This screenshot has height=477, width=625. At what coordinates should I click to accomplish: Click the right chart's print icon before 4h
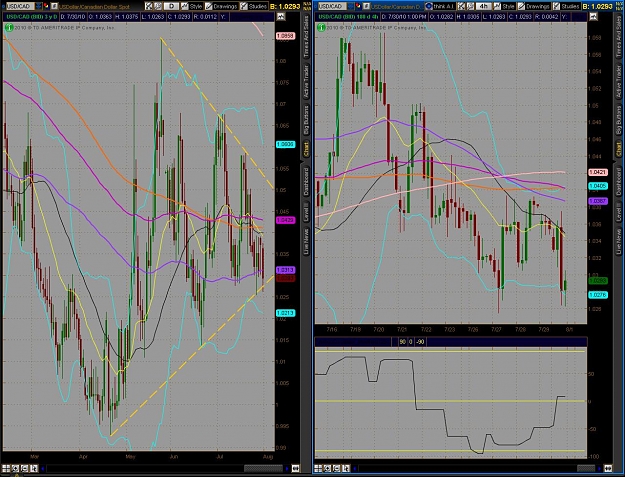pyautogui.click(x=471, y=6)
